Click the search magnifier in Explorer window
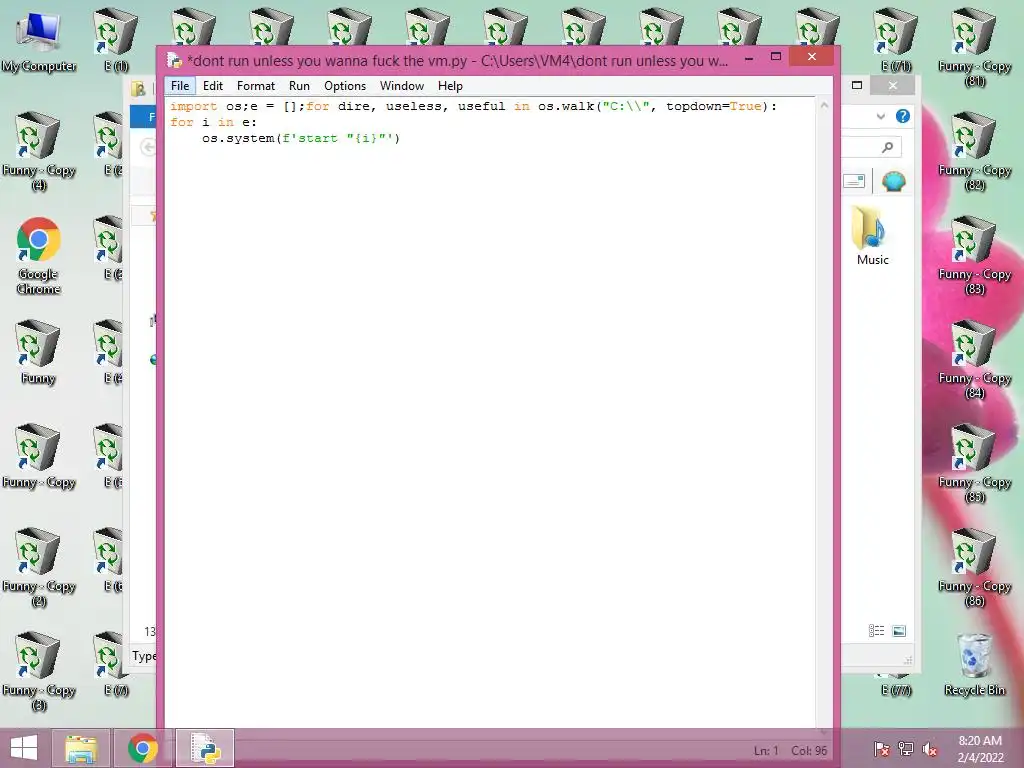The image size is (1024, 768). click(887, 148)
